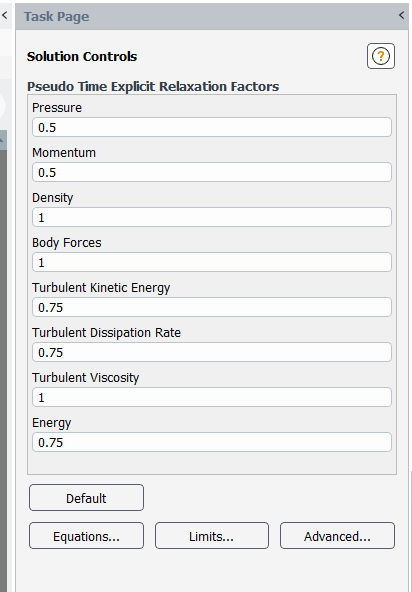Screen dimensions: 412x592
Task: Focus the Energy relaxation factor field
Action: point(212,442)
